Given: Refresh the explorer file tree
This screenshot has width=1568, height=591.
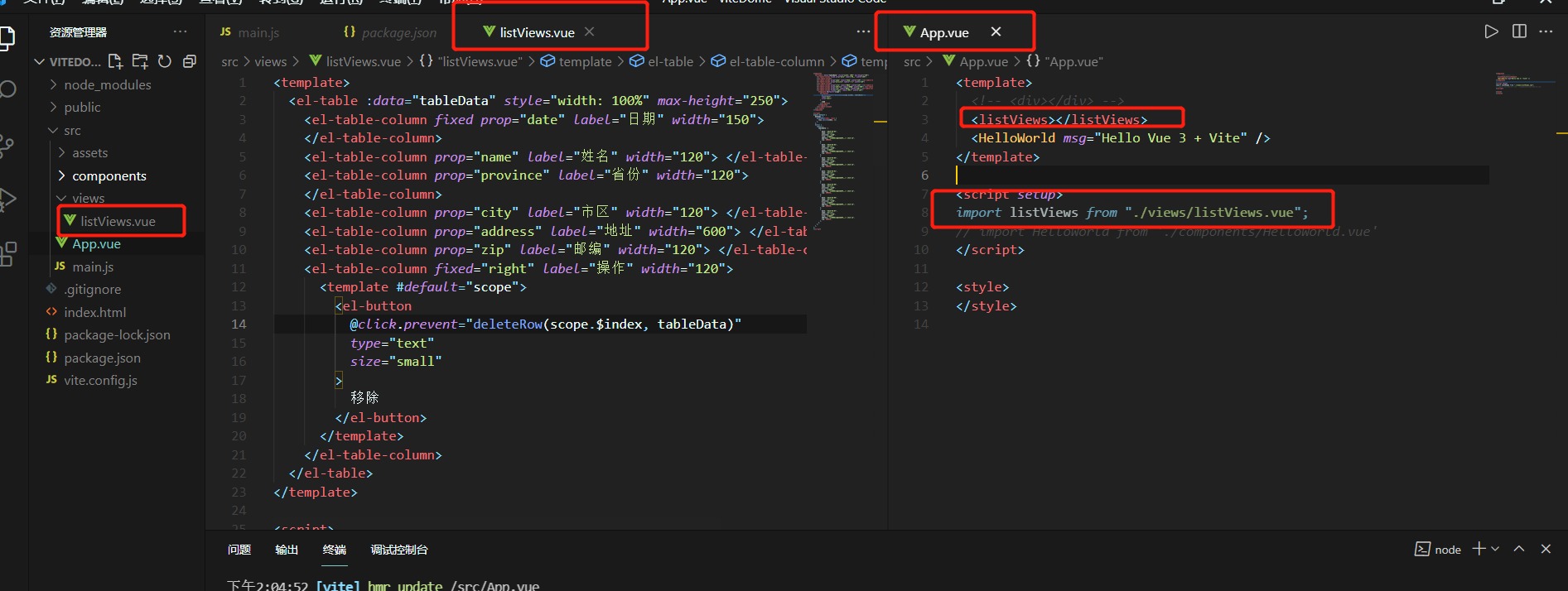Looking at the screenshot, I should click(165, 61).
